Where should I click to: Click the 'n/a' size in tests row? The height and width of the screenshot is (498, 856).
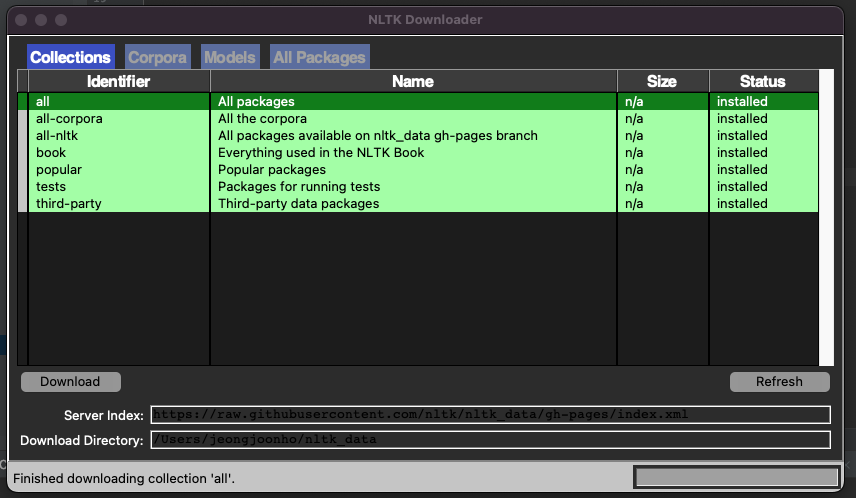click(634, 186)
